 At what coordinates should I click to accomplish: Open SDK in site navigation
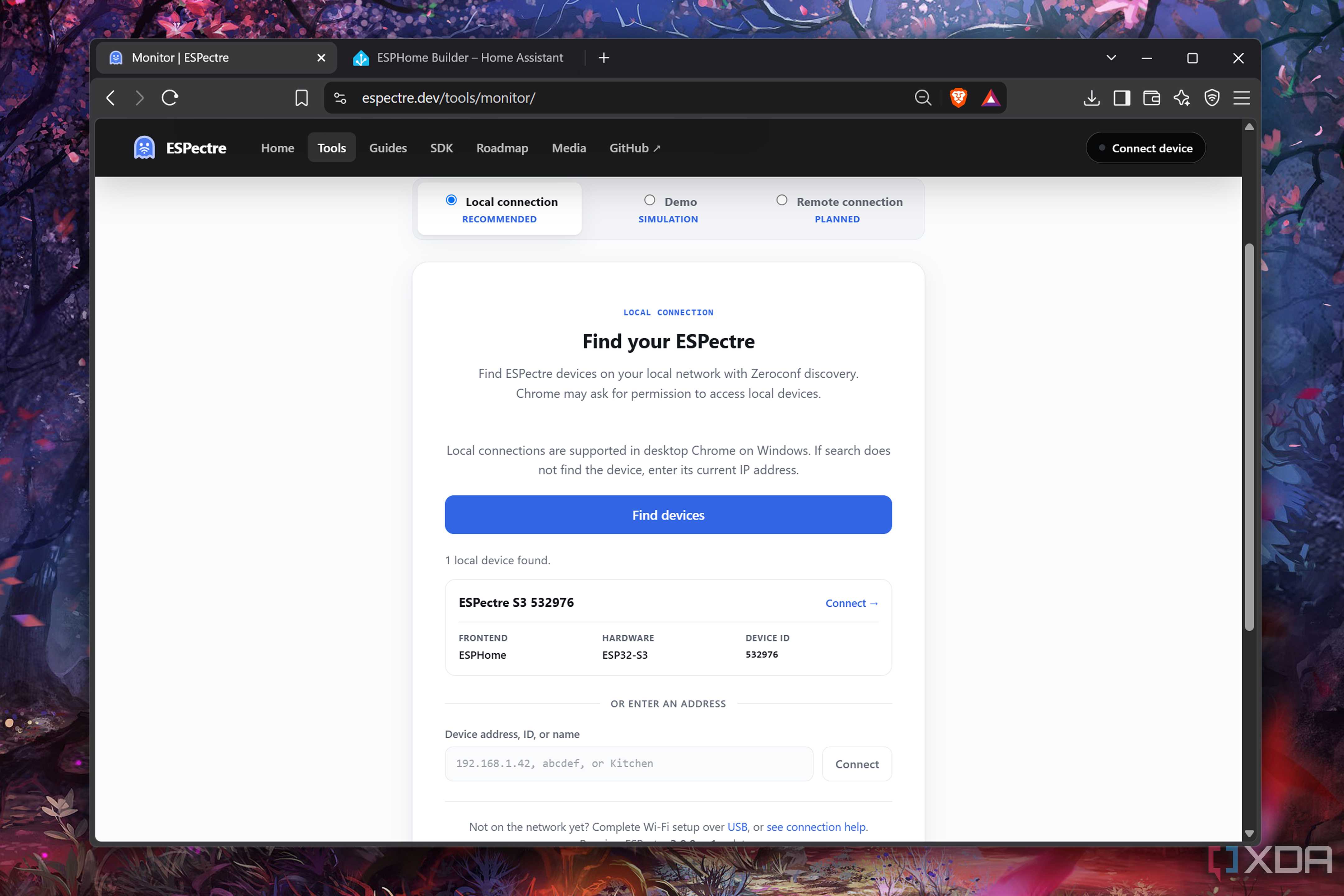tap(442, 148)
